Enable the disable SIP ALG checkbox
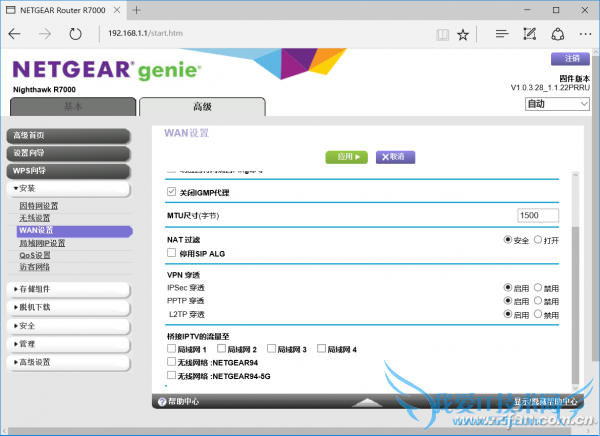 171,253
